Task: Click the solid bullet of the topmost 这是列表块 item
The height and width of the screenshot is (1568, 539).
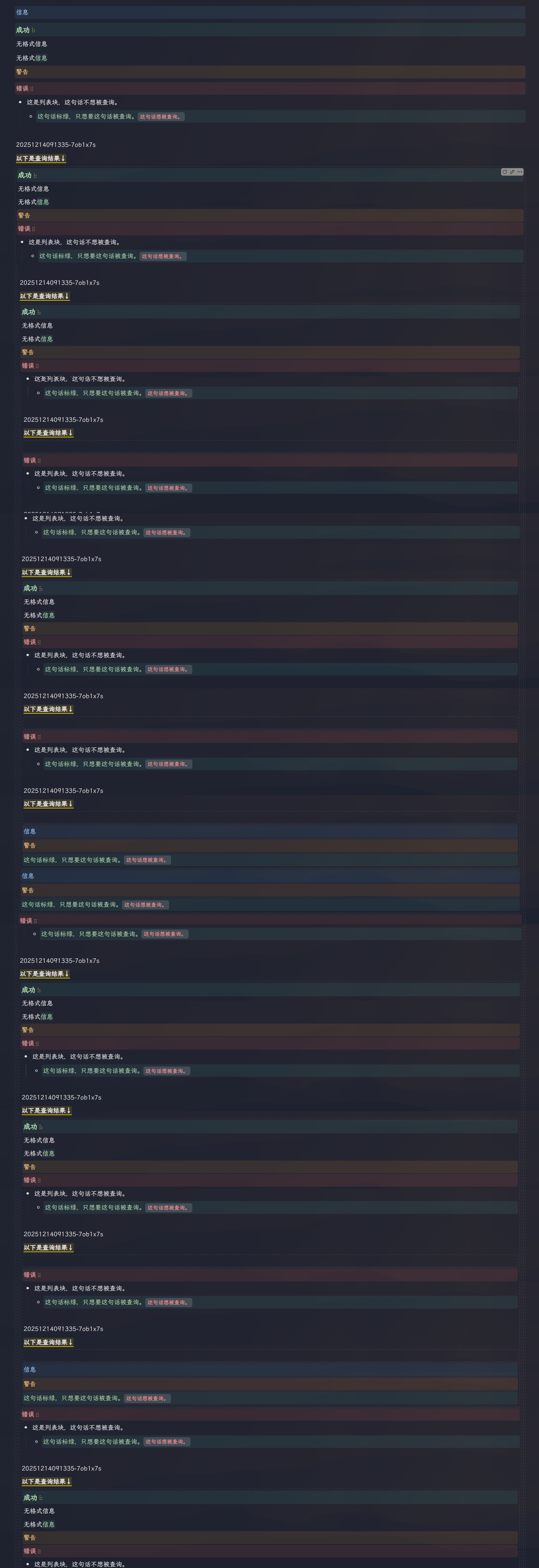Action: (x=20, y=102)
